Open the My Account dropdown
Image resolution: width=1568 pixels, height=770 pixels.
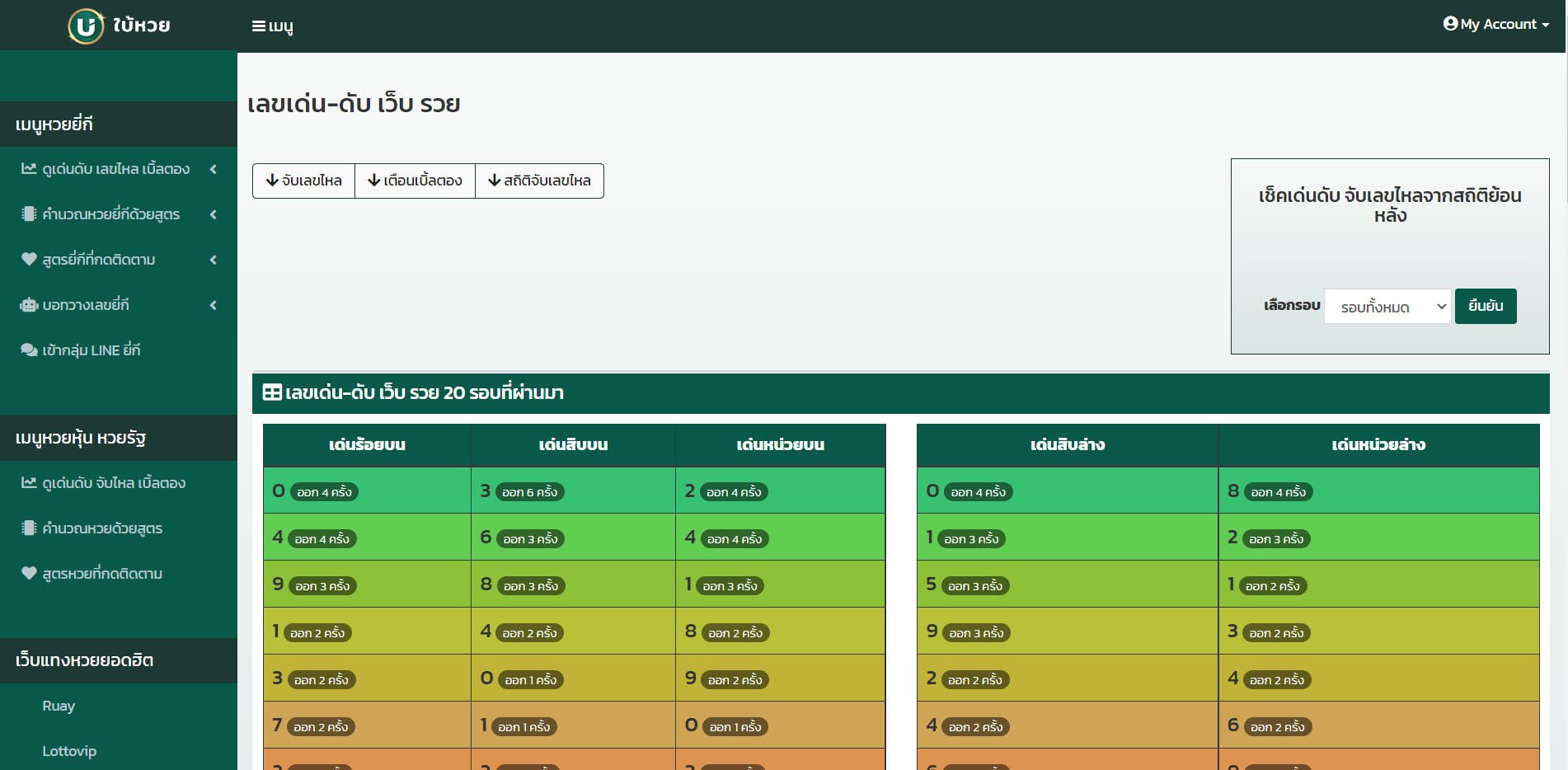[x=1495, y=25]
